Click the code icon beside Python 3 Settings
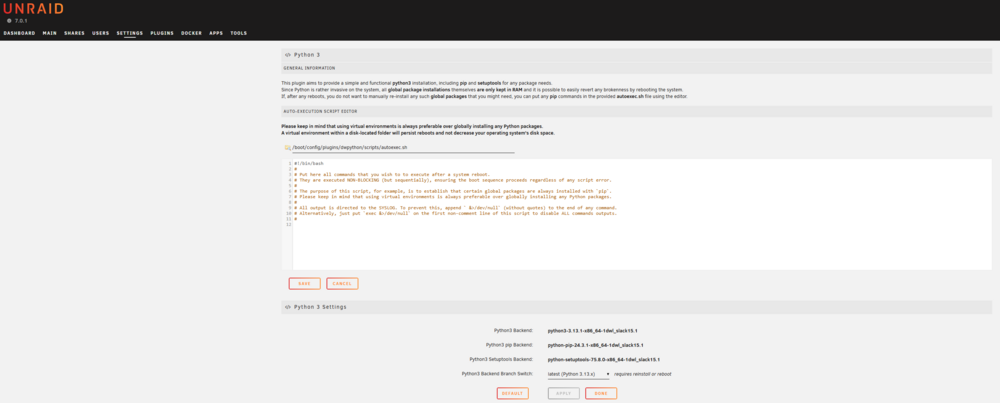1000x403 pixels. (x=288, y=307)
